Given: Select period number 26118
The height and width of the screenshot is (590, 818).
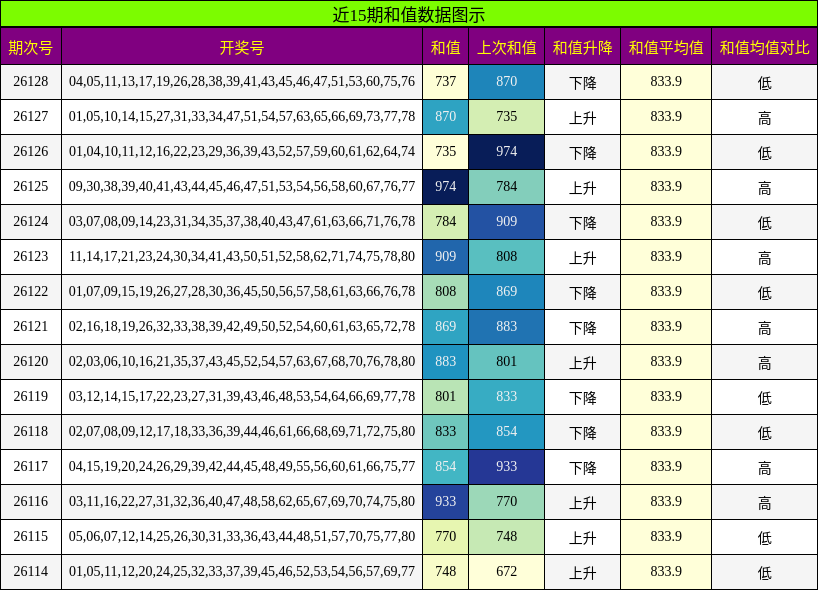Looking at the screenshot, I should pos(31,431).
